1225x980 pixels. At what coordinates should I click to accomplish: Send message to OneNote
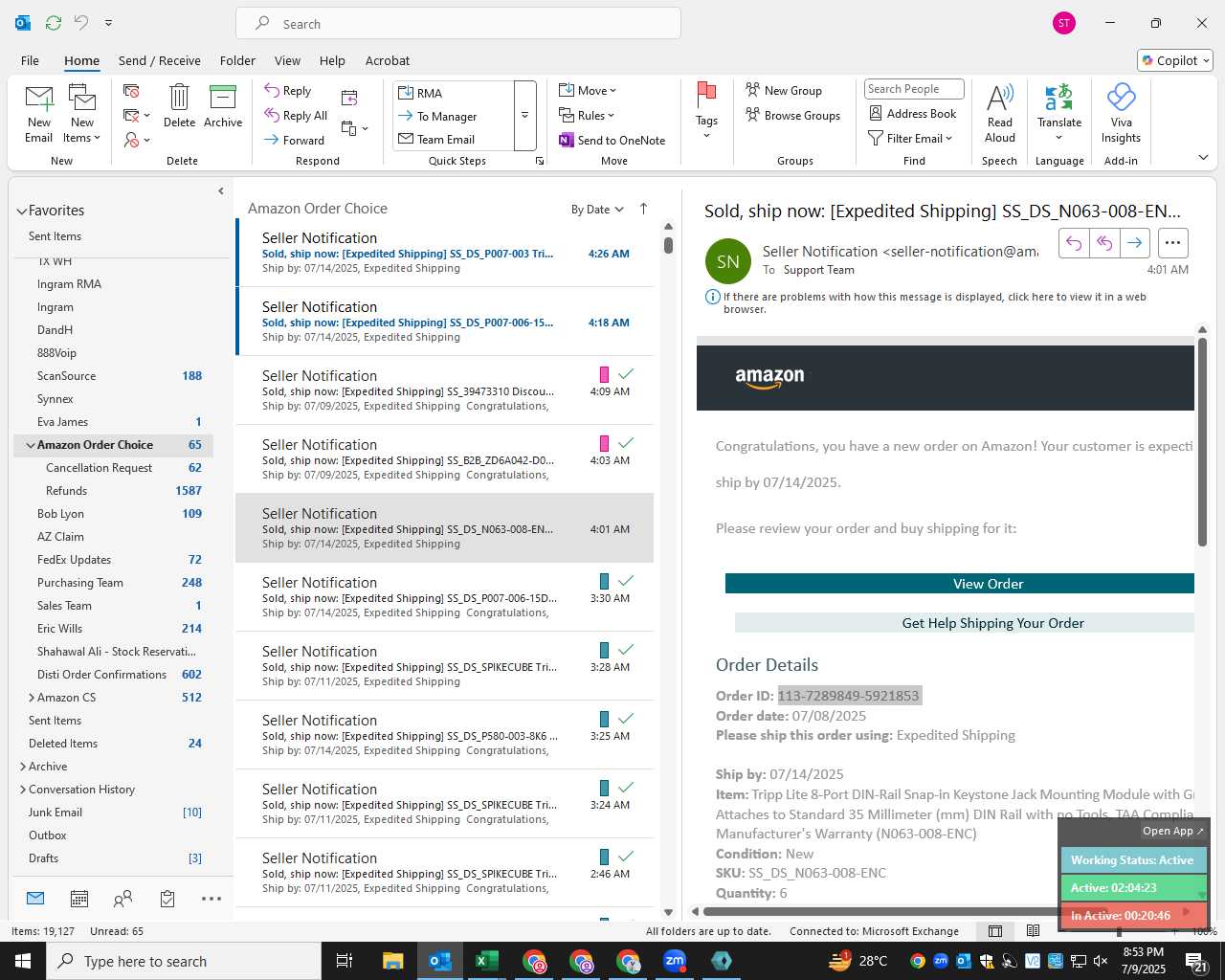tap(612, 140)
